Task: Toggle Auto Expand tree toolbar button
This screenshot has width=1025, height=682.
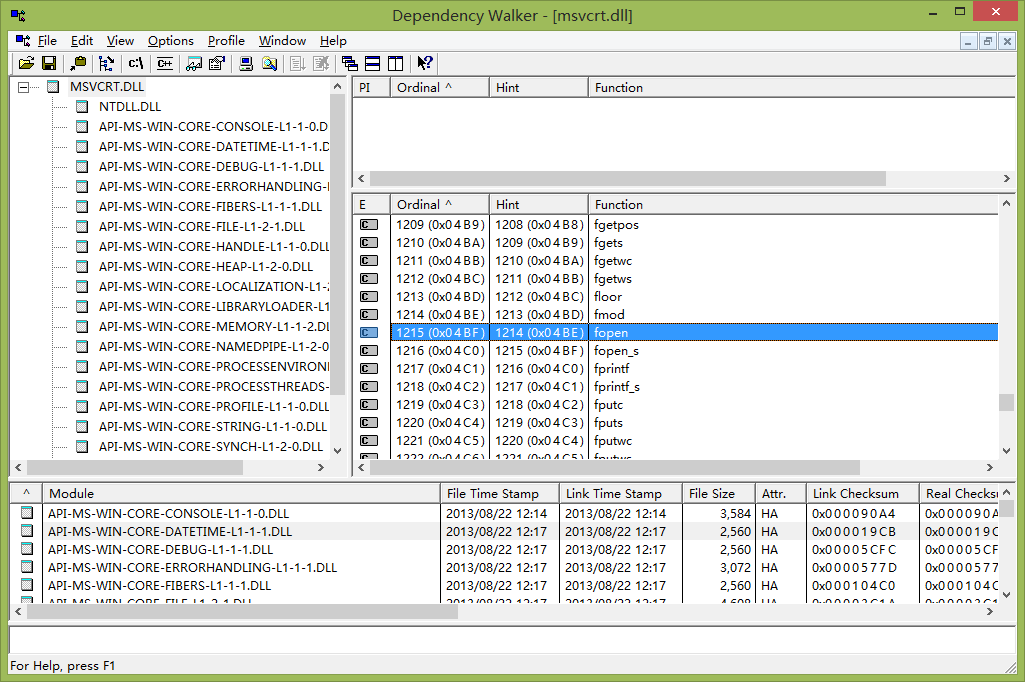Action: (107, 63)
